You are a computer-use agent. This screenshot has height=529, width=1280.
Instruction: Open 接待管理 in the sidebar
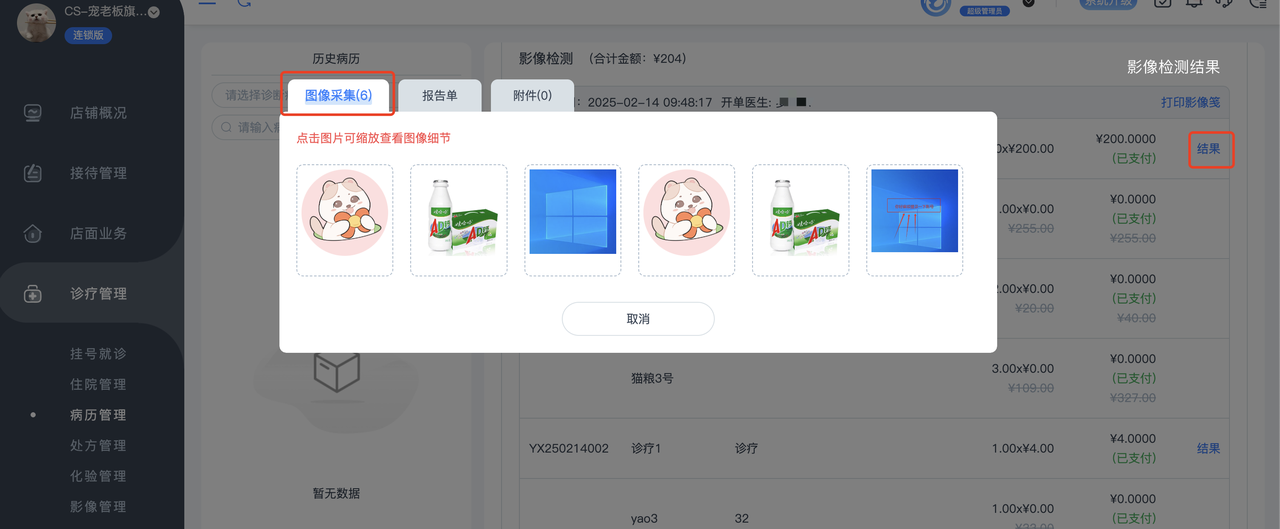[x=98, y=173]
